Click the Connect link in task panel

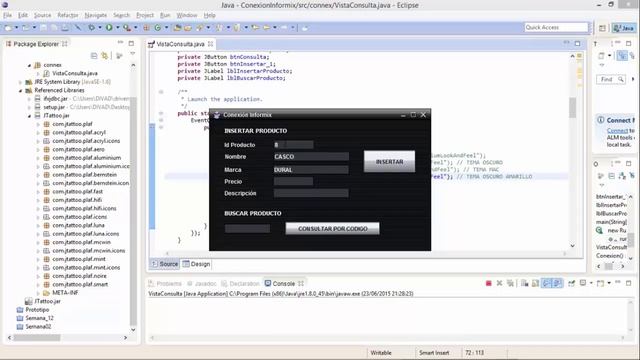617,131
